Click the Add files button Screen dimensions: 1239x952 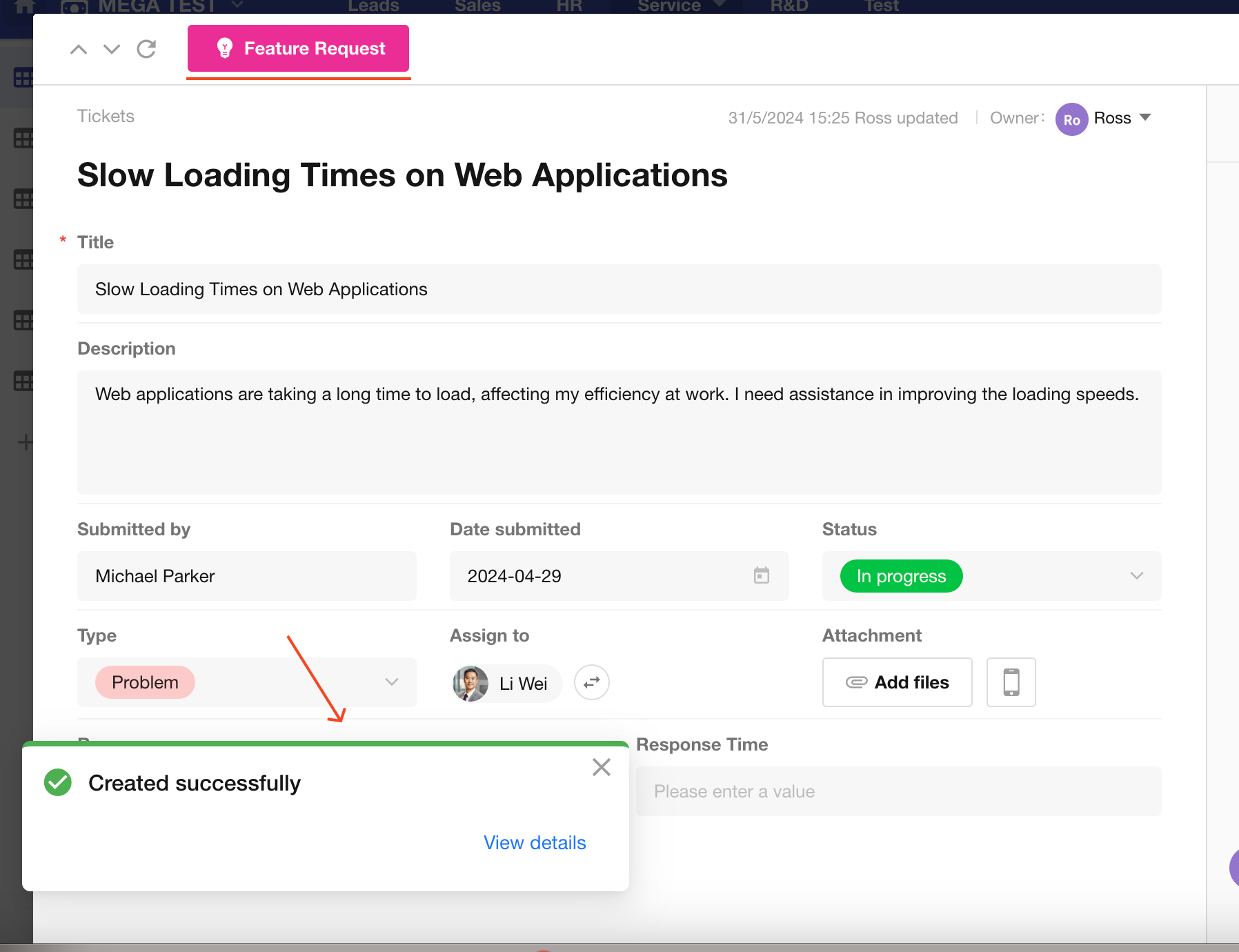[897, 682]
